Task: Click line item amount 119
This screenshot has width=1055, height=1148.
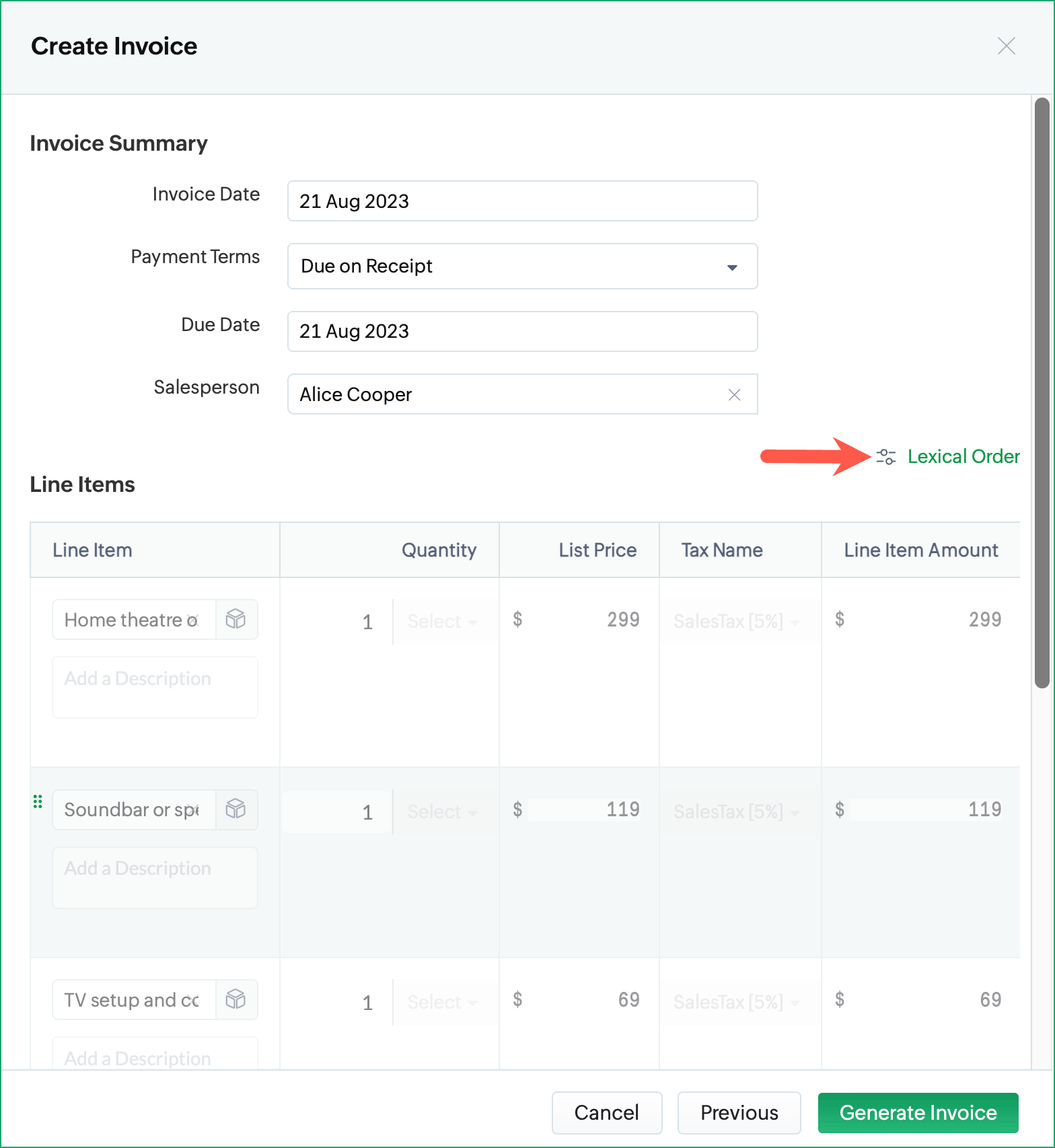Action: [x=985, y=810]
